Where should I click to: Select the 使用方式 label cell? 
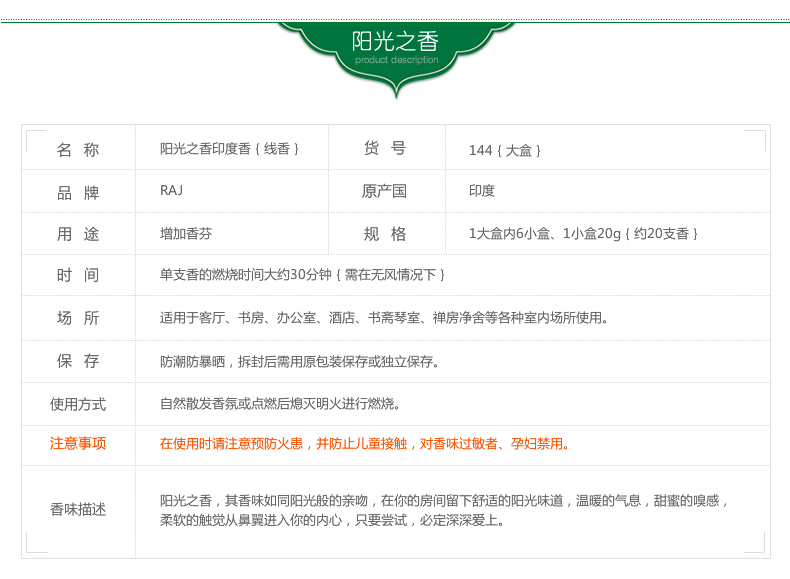click(78, 404)
